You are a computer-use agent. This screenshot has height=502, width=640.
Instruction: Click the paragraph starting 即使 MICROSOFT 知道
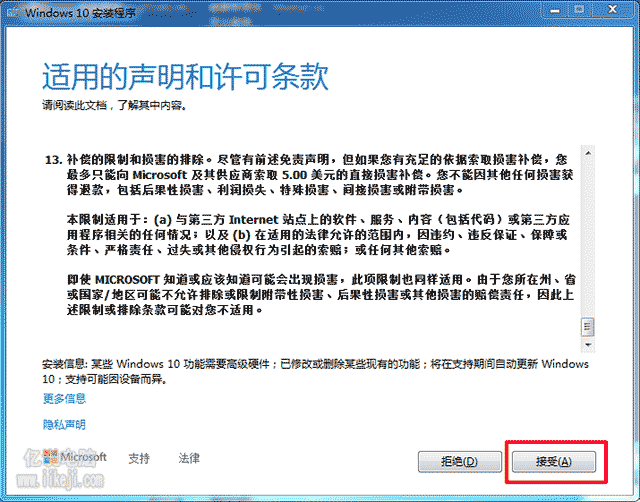coord(321,295)
